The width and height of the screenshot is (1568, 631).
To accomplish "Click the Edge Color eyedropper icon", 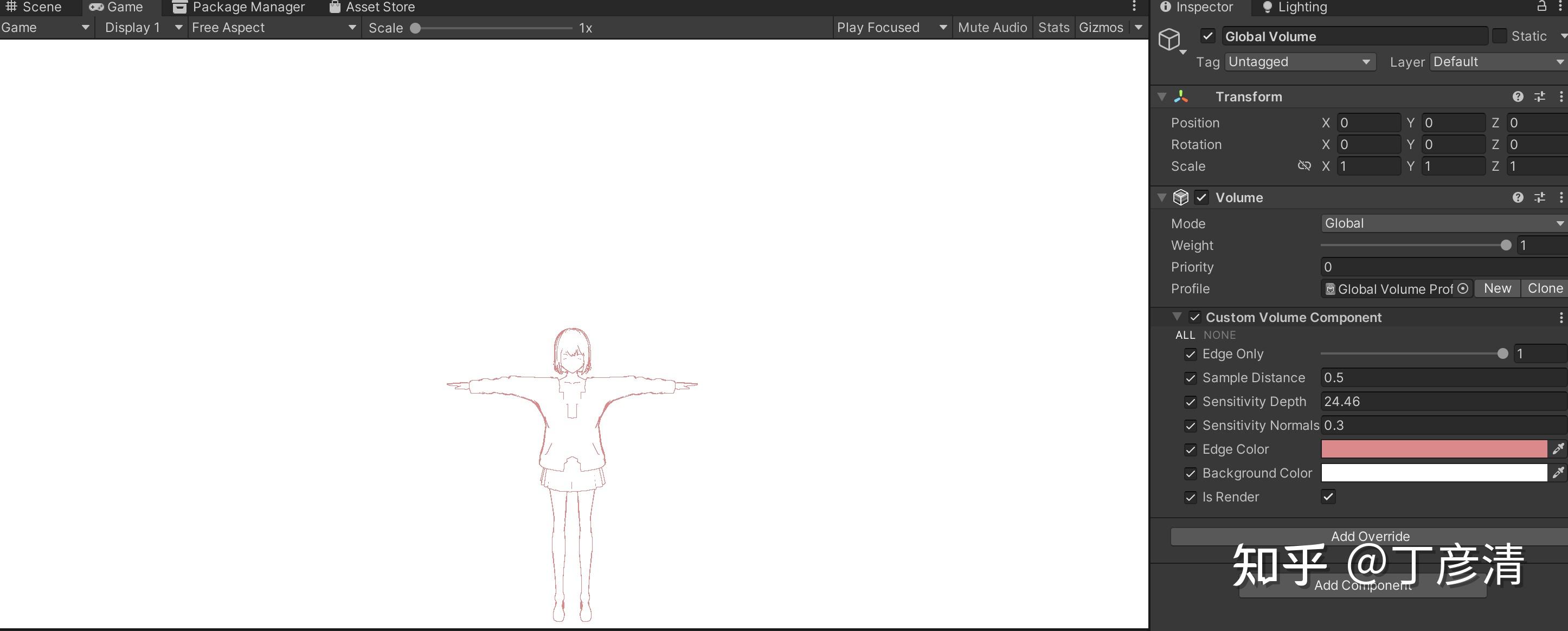I will click(1558, 449).
